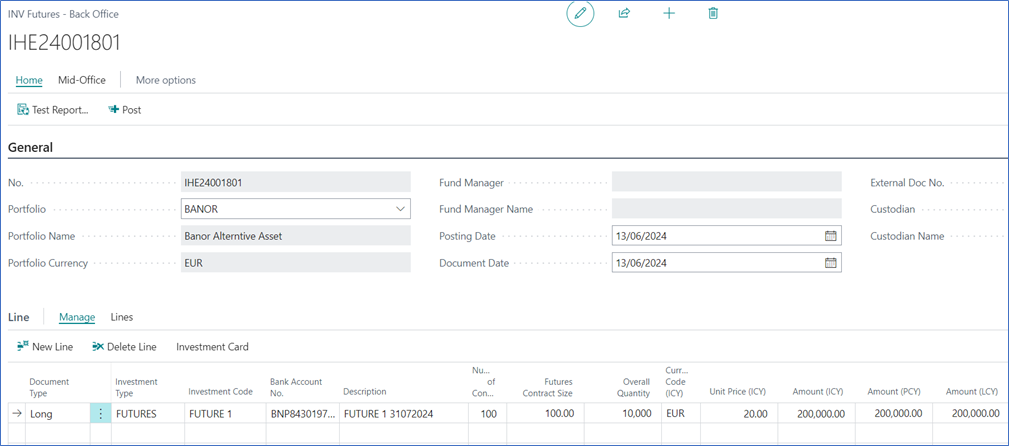Run Test Report action
Screen dimensions: 1009x446
tap(53, 110)
